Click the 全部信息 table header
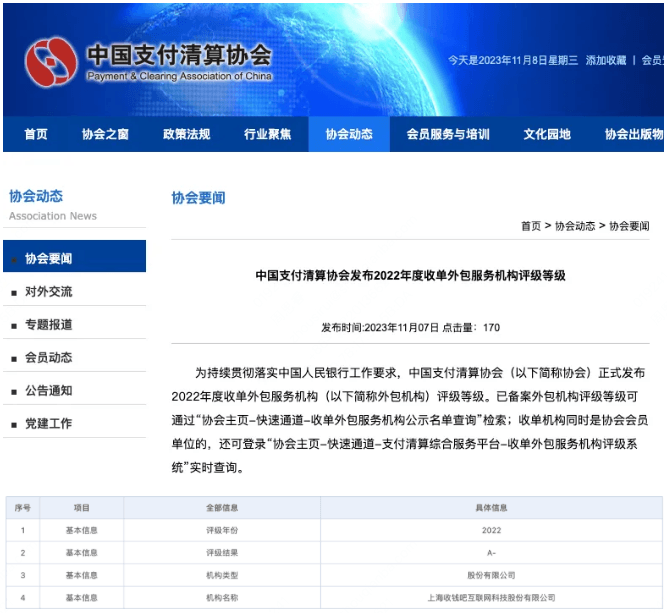667x613 pixels. coord(222,508)
